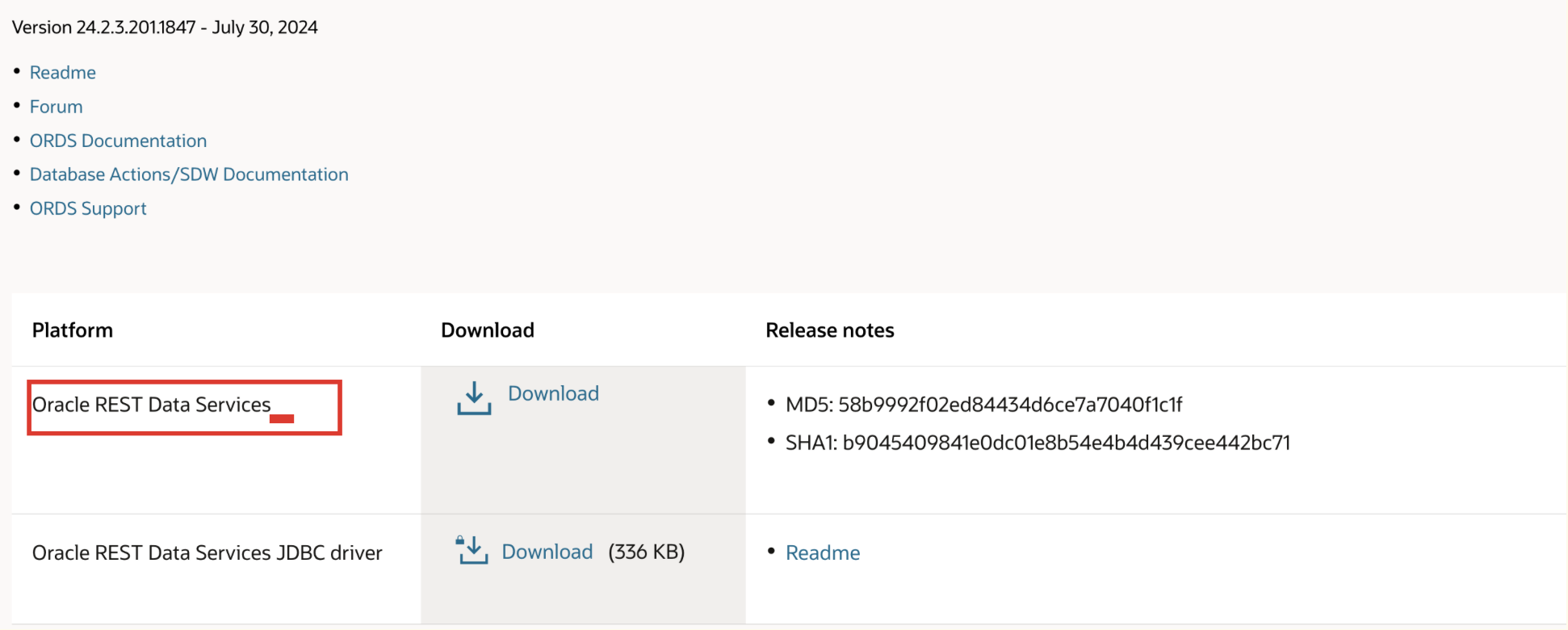Open the Forum link
1568x630 pixels.
pos(57,107)
